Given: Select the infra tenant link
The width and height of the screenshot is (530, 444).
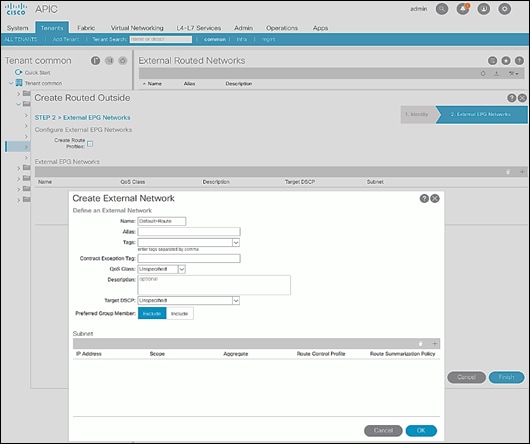Looking at the screenshot, I should (x=241, y=39).
